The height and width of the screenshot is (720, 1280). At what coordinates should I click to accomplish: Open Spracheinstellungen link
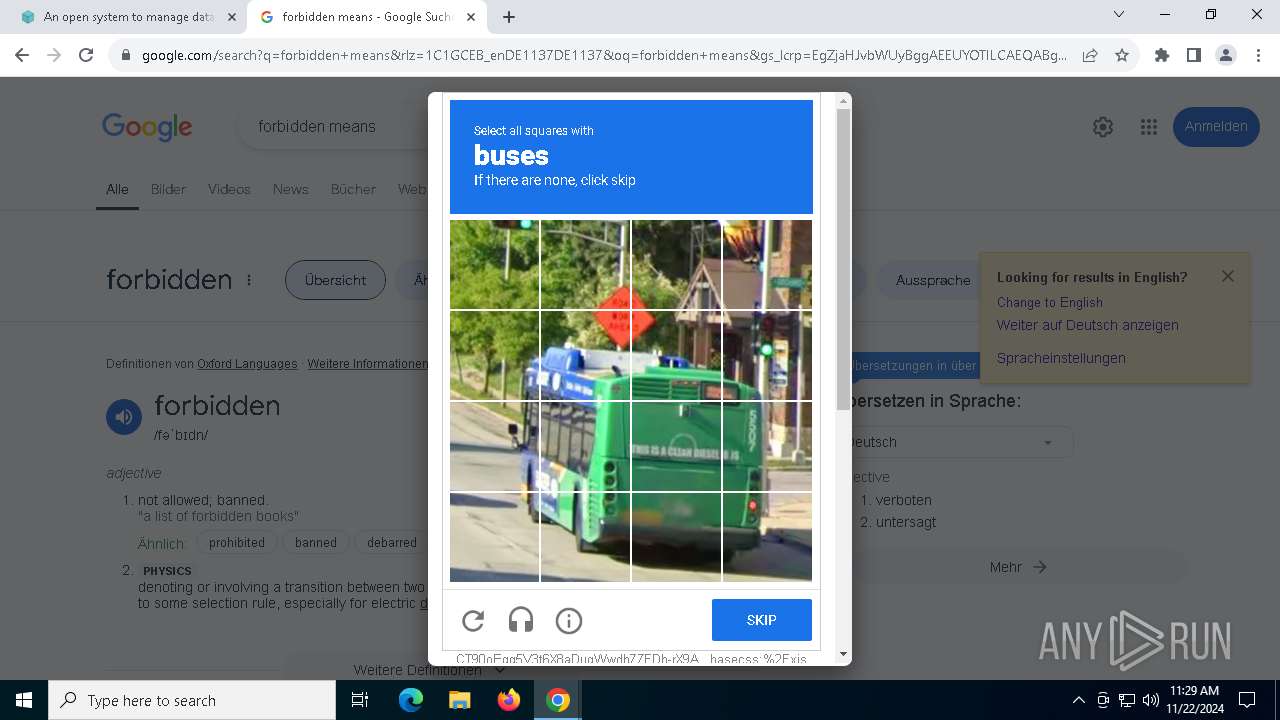(x=1061, y=358)
